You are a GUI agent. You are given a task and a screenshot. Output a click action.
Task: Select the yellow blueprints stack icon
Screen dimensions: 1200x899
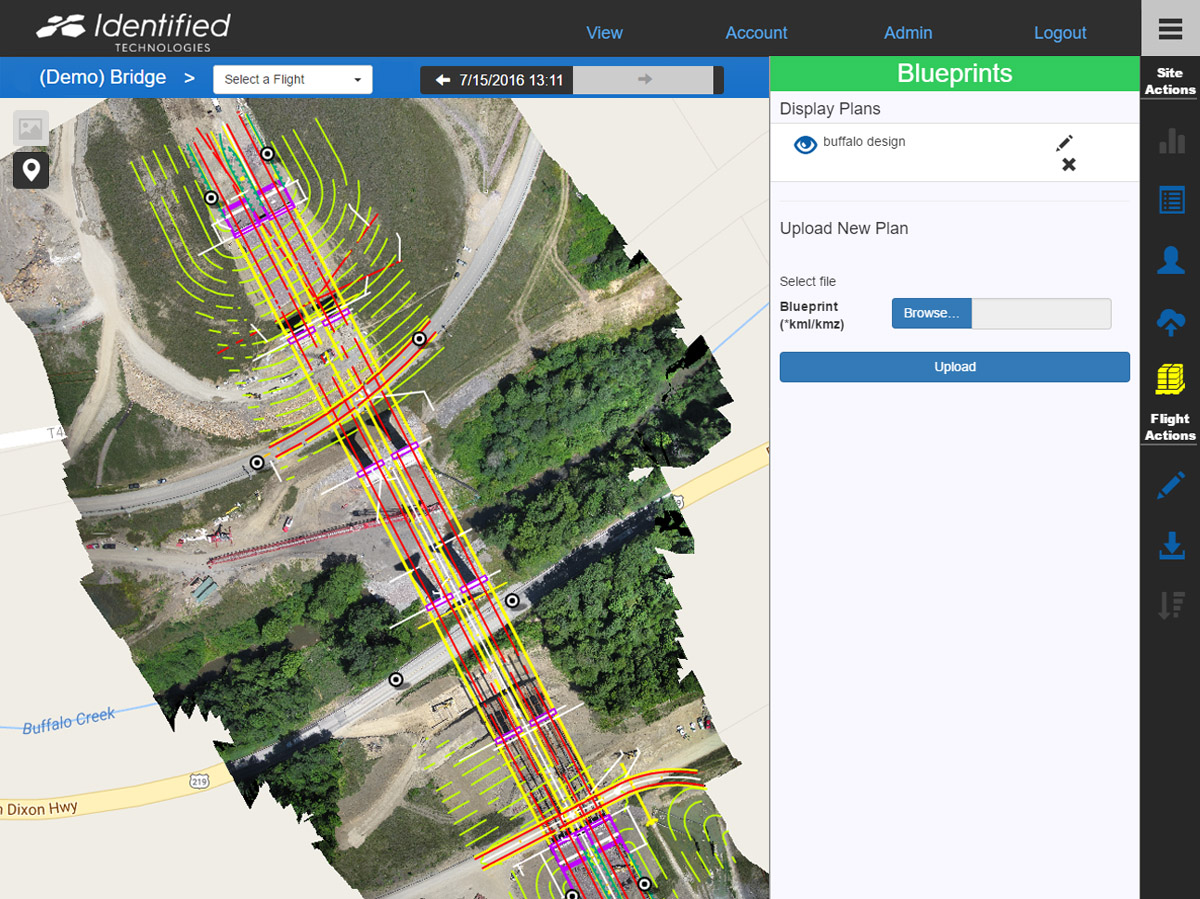point(1171,380)
